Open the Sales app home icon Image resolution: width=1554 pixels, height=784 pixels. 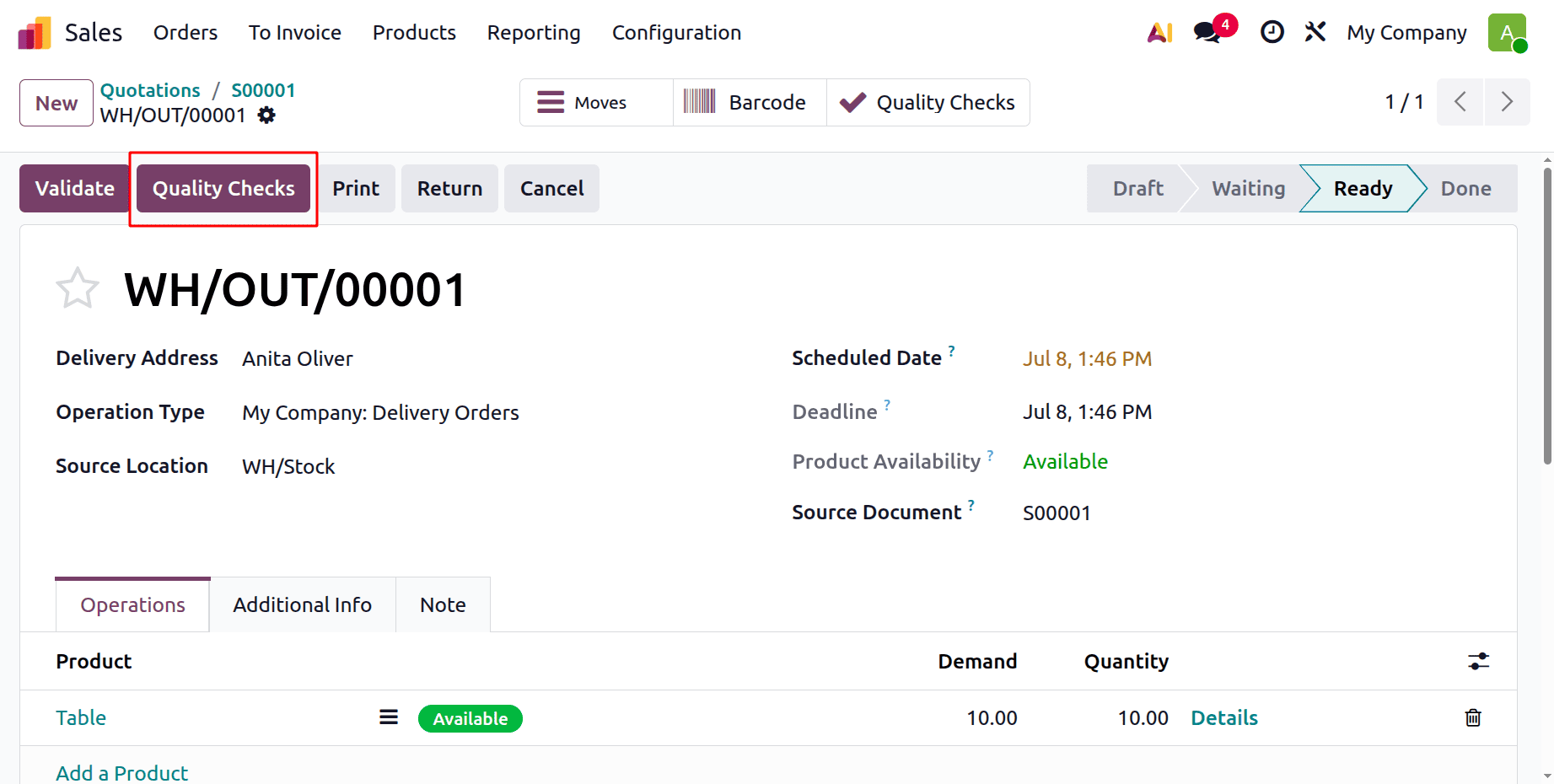(x=35, y=33)
